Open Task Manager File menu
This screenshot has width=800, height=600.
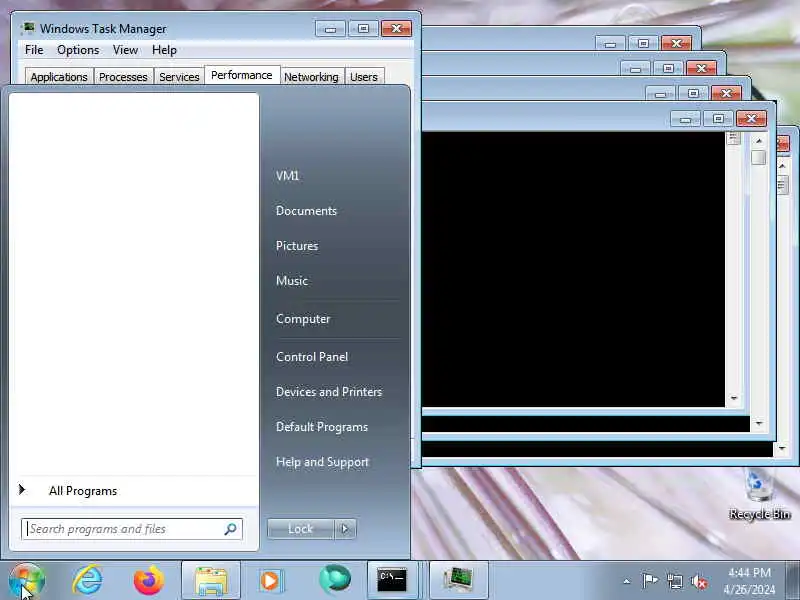34,50
